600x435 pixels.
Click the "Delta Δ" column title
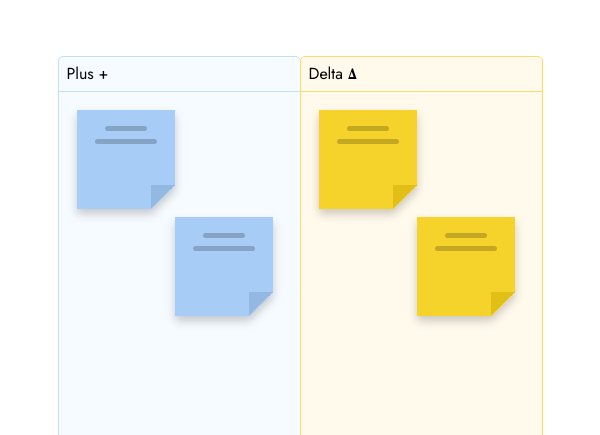pos(333,74)
